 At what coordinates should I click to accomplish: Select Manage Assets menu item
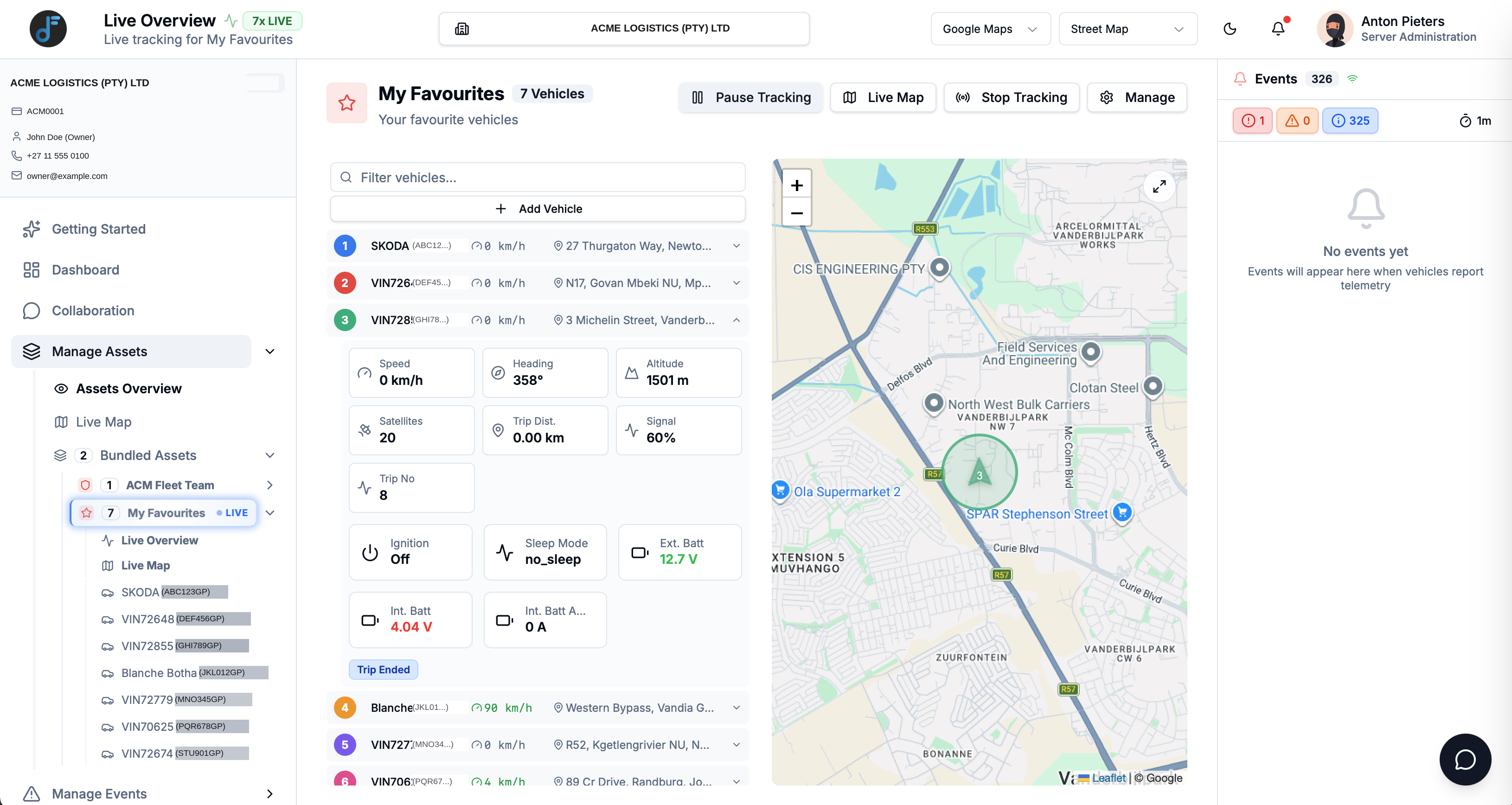pyautogui.click(x=131, y=351)
